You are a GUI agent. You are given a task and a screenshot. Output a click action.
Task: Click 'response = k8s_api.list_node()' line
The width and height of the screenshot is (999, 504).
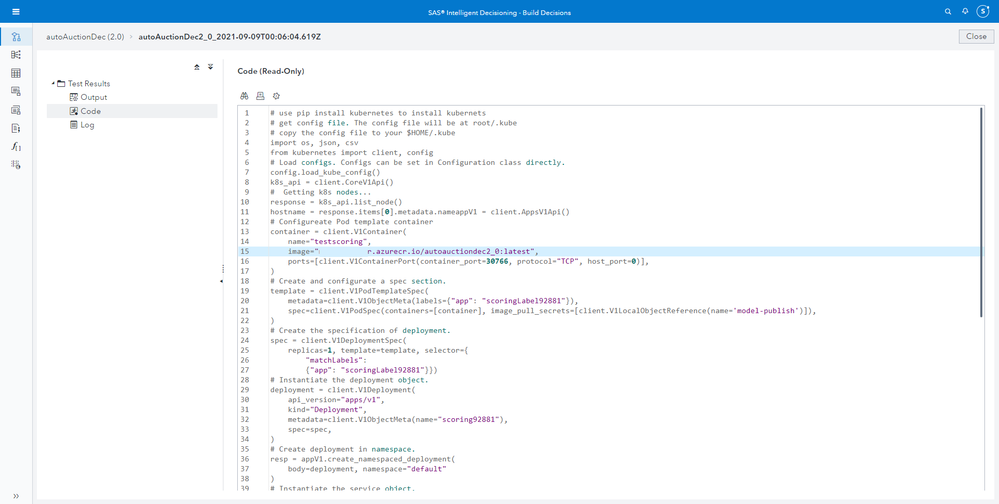336,201
